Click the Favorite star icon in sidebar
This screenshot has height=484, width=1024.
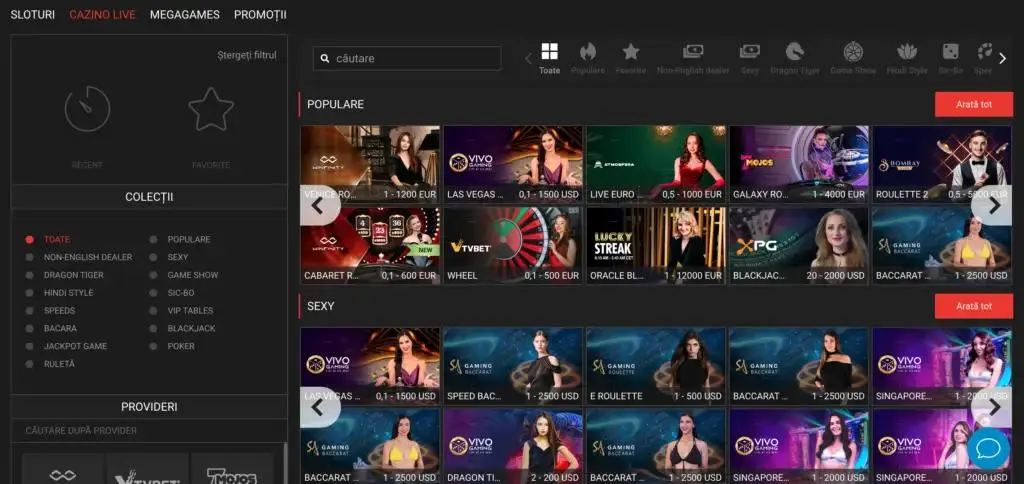[x=211, y=109]
